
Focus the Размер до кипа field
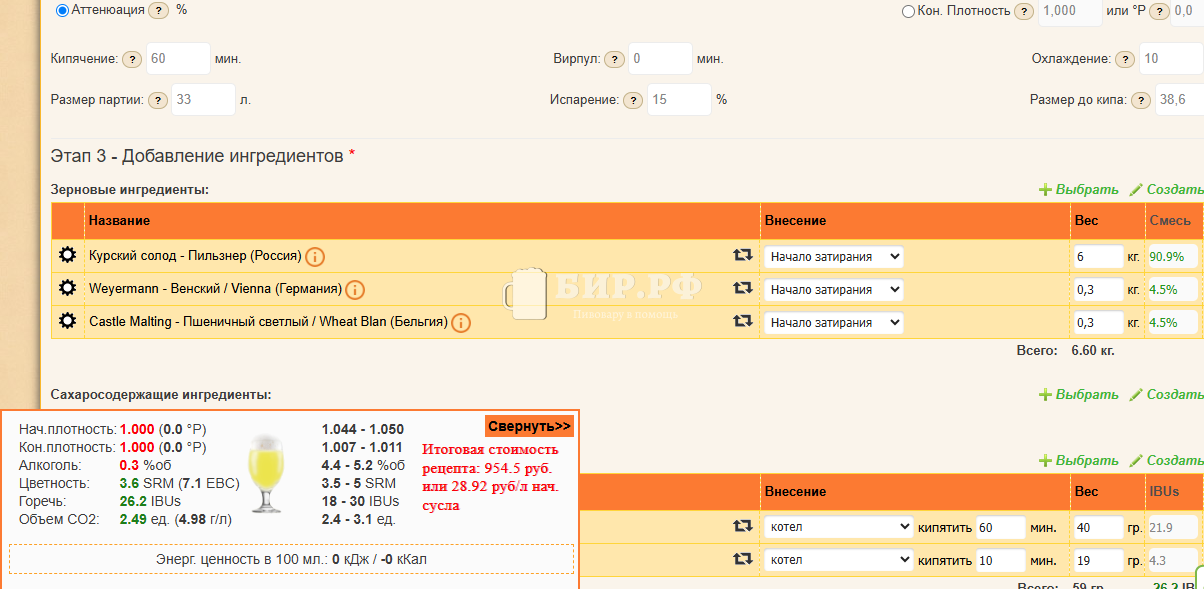pyautogui.click(x=1180, y=100)
